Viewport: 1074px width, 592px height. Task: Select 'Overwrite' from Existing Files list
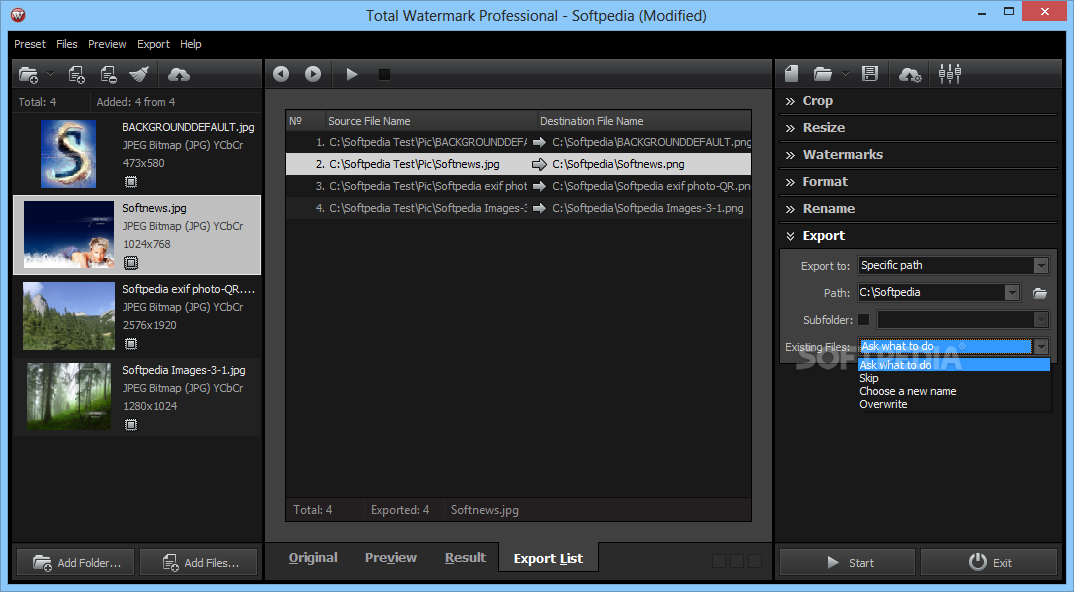[x=953, y=404]
